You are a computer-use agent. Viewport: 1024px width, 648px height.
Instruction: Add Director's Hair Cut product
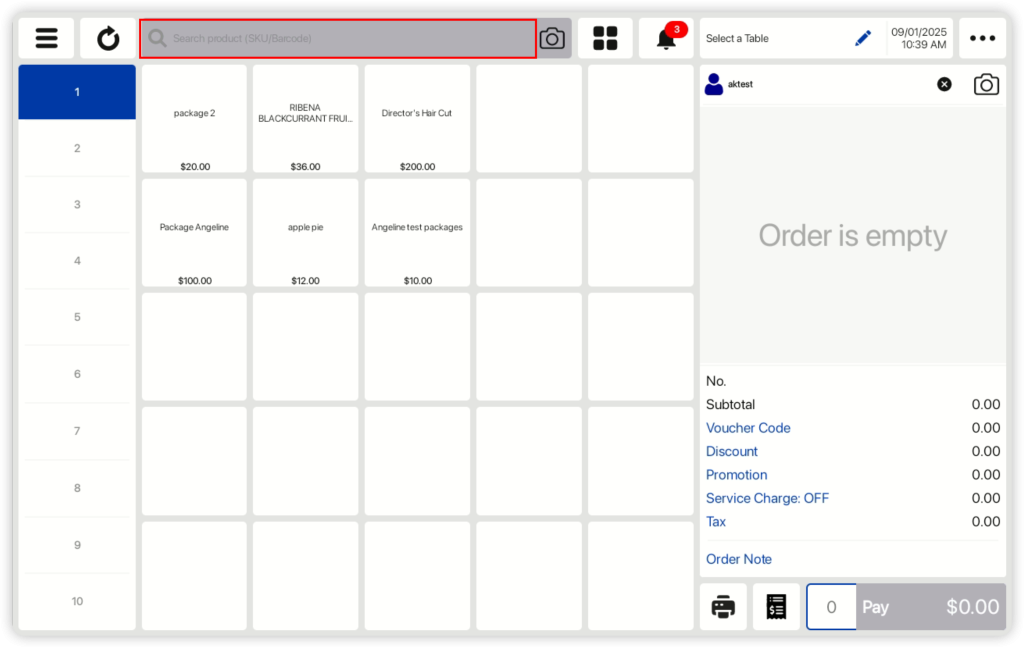click(x=417, y=118)
